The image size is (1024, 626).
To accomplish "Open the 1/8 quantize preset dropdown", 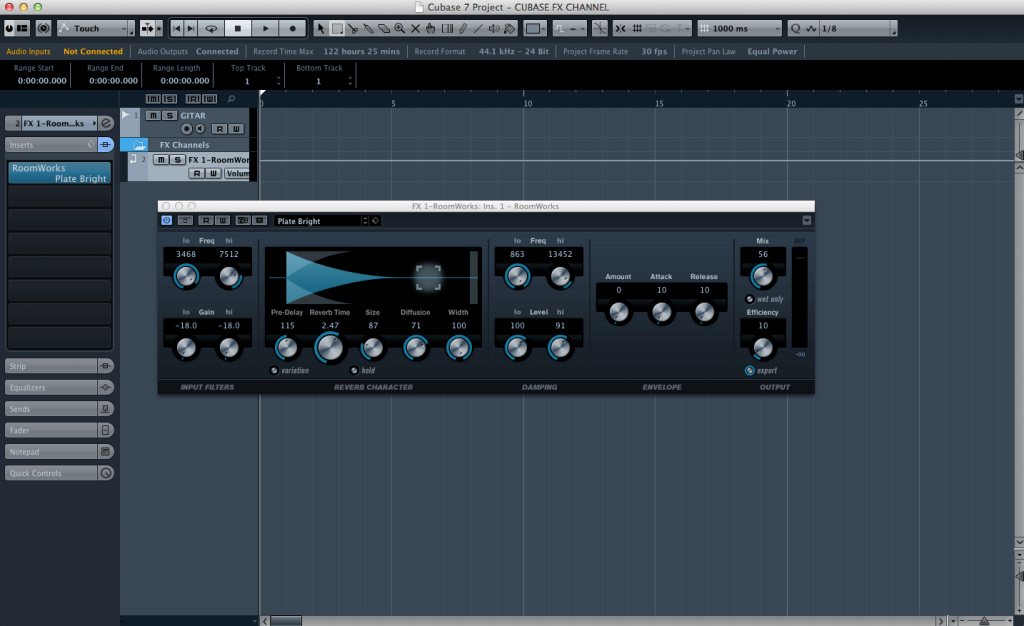I will point(858,29).
